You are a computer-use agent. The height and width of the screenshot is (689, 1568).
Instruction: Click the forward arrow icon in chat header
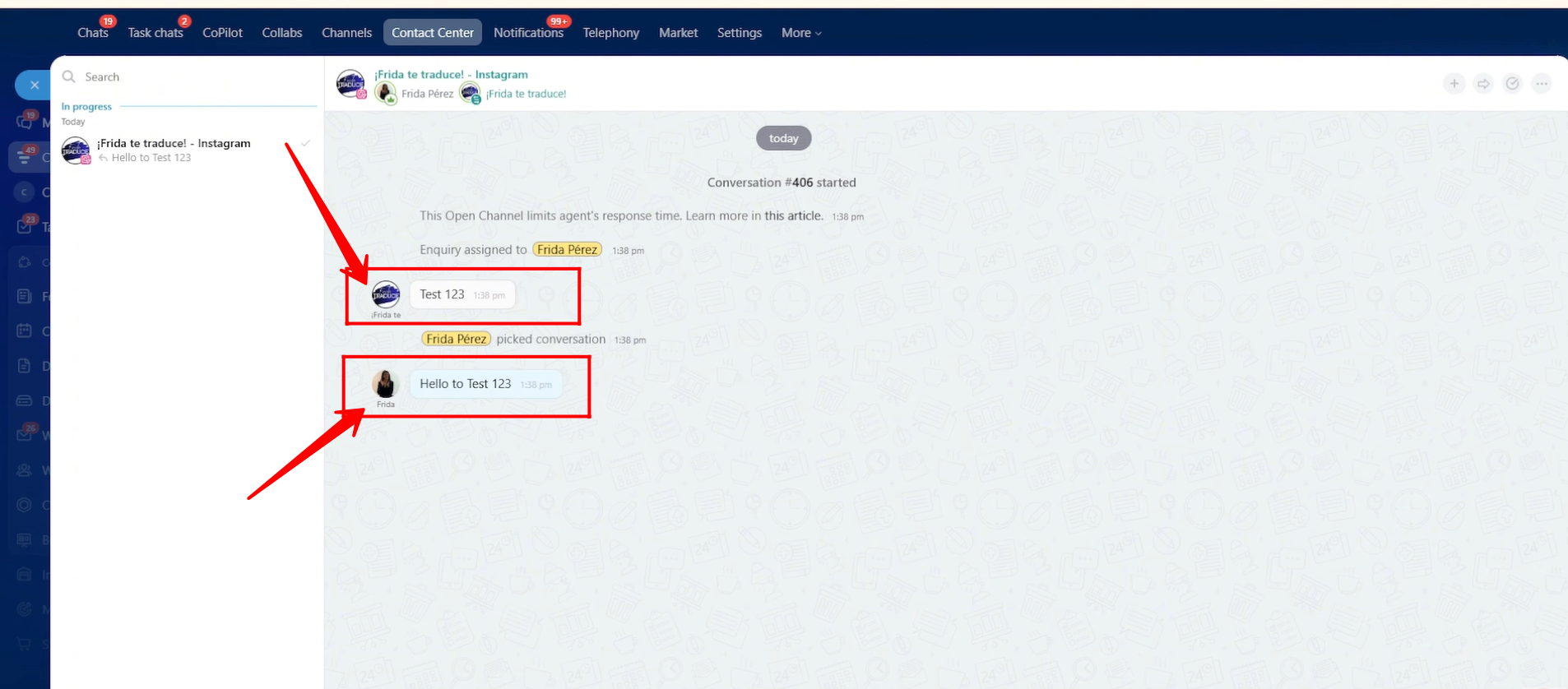coord(1483,84)
